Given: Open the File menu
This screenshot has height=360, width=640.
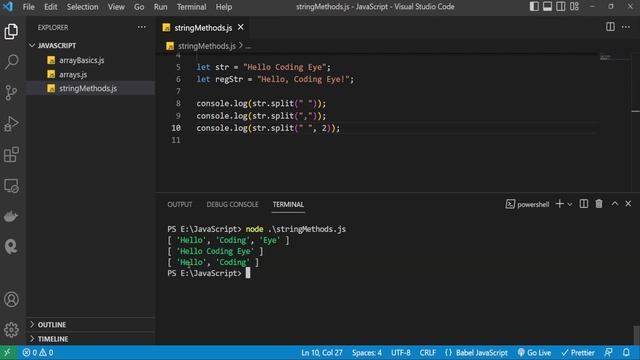Looking at the screenshot, I should coord(29,7).
